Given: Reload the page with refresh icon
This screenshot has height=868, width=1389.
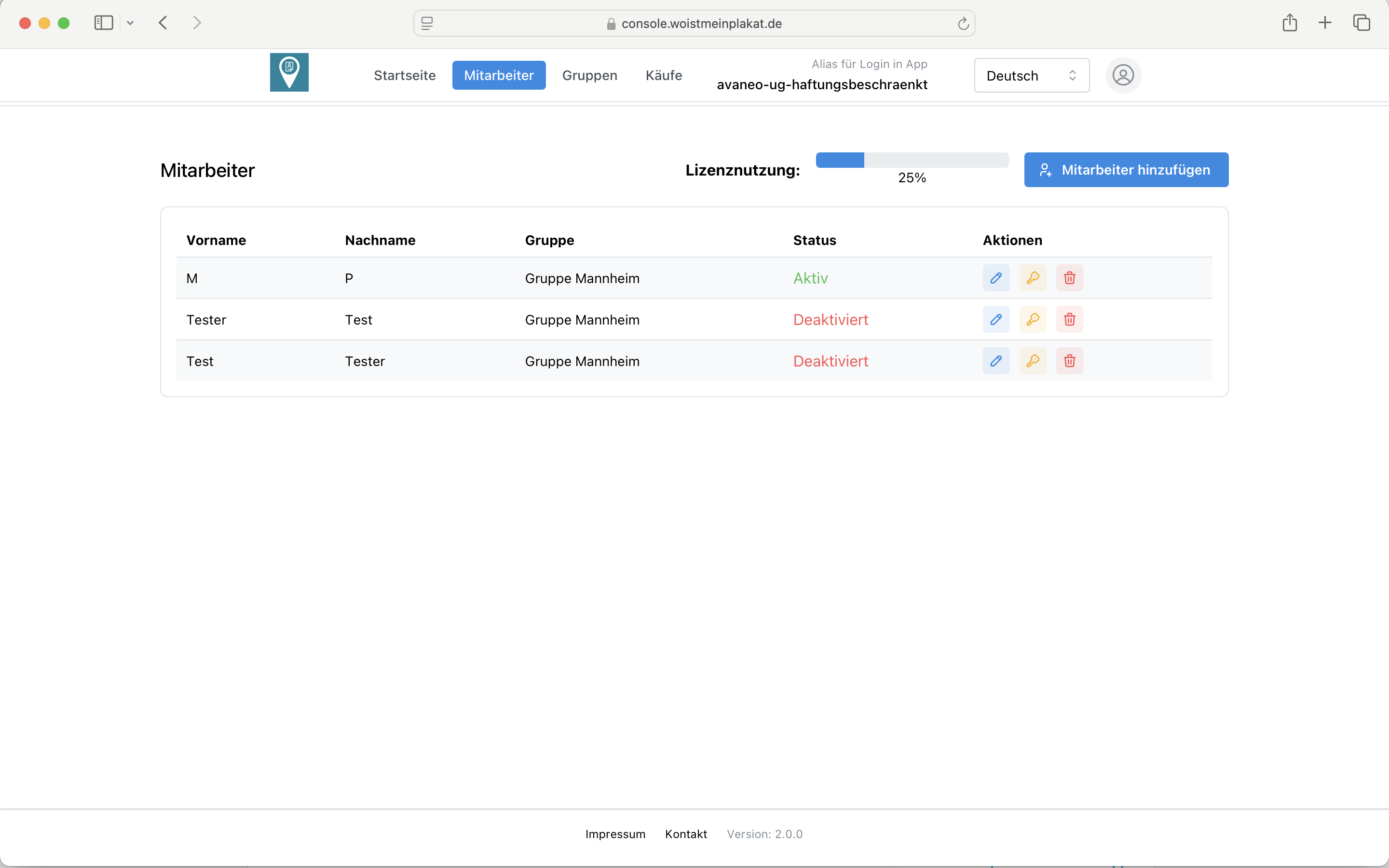Looking at the screenshot, I should tap(963, 24).
